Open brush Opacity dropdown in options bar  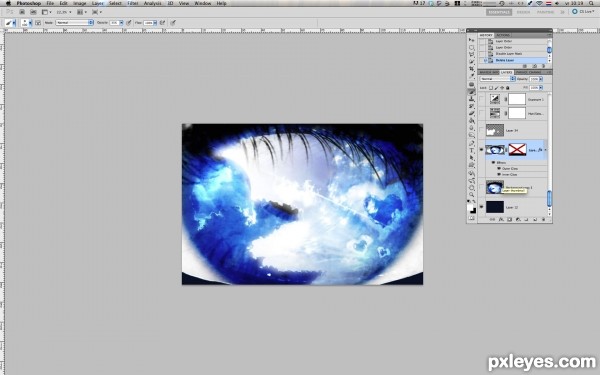point(122,23)
